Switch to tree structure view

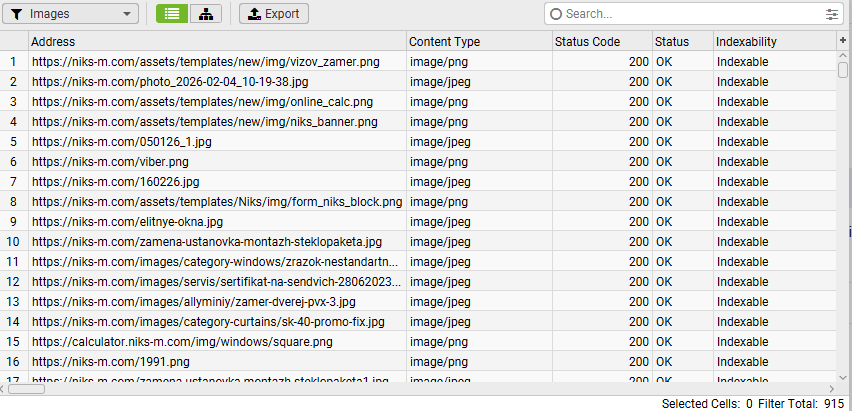[x=205, y=14]
